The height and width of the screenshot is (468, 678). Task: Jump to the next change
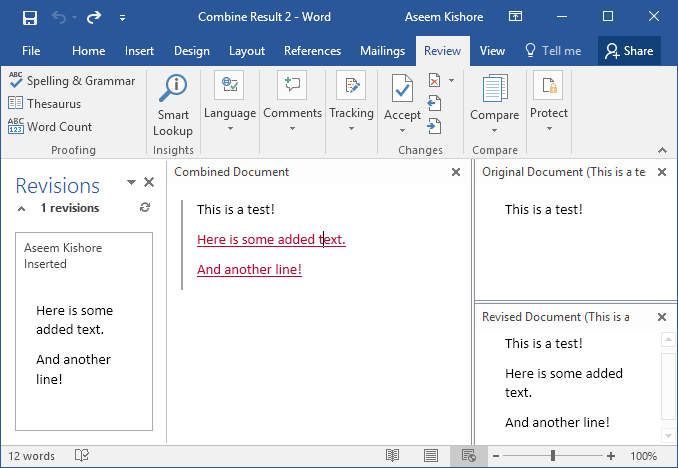pos(434,126)
